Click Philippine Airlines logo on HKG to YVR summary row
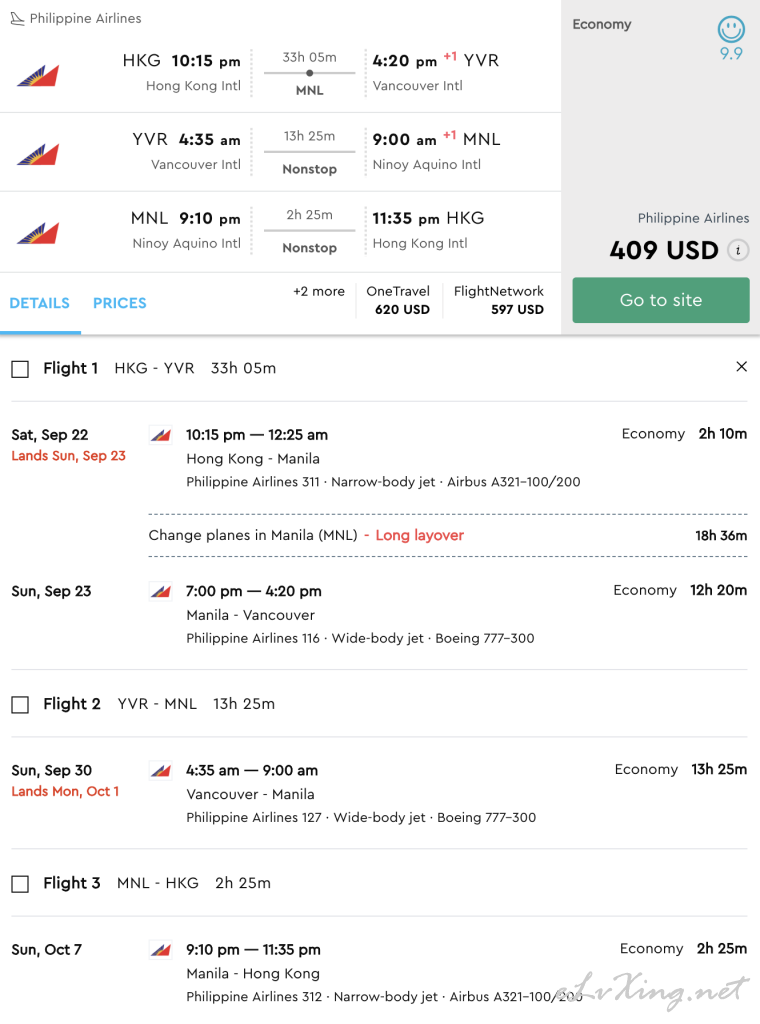Screen dimensions: 760x1024 tap(39, 76)
